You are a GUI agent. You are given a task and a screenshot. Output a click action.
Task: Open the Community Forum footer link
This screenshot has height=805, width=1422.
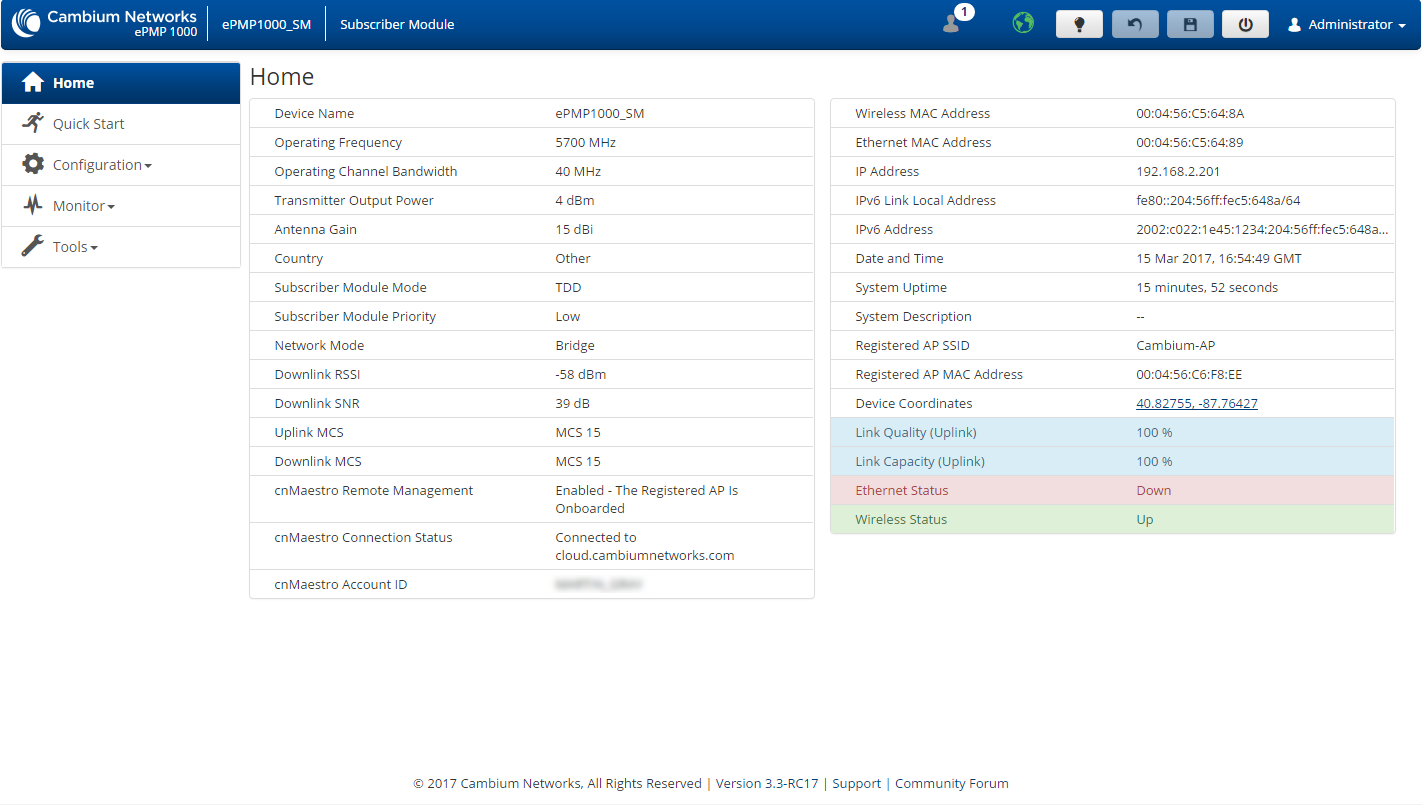951,783
